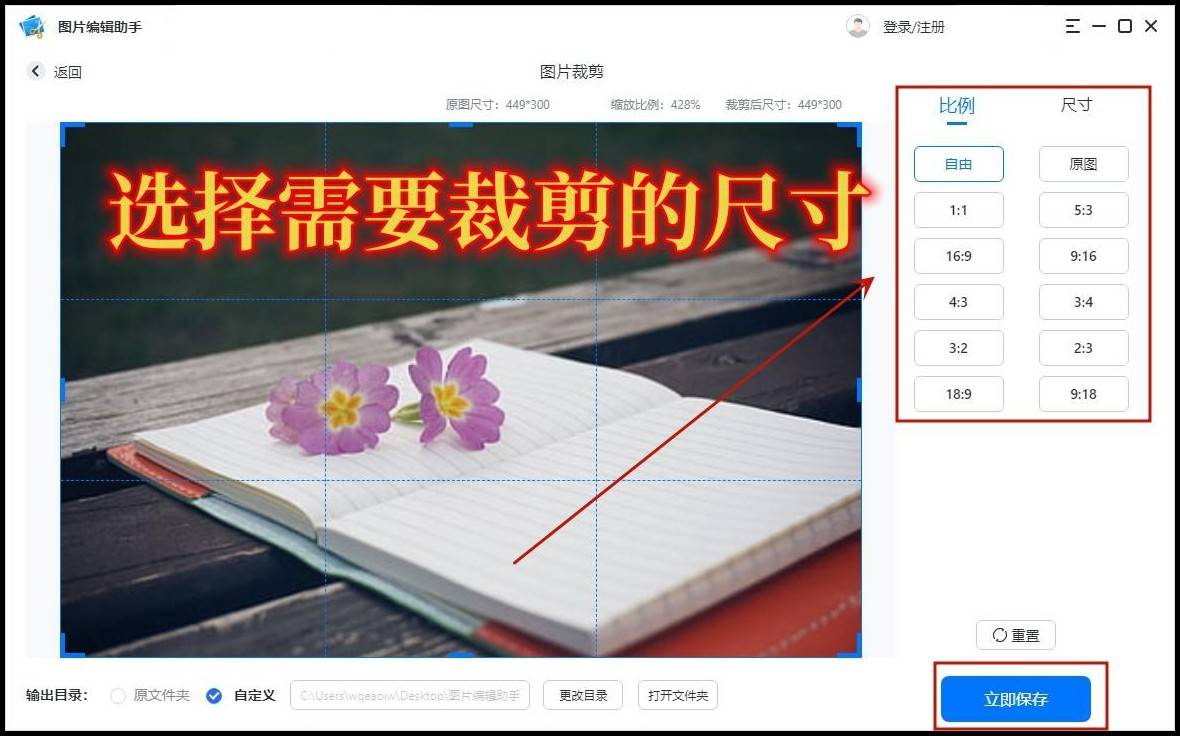Click the user avatar icon
1180x736 pixels.
pos(857,26)
